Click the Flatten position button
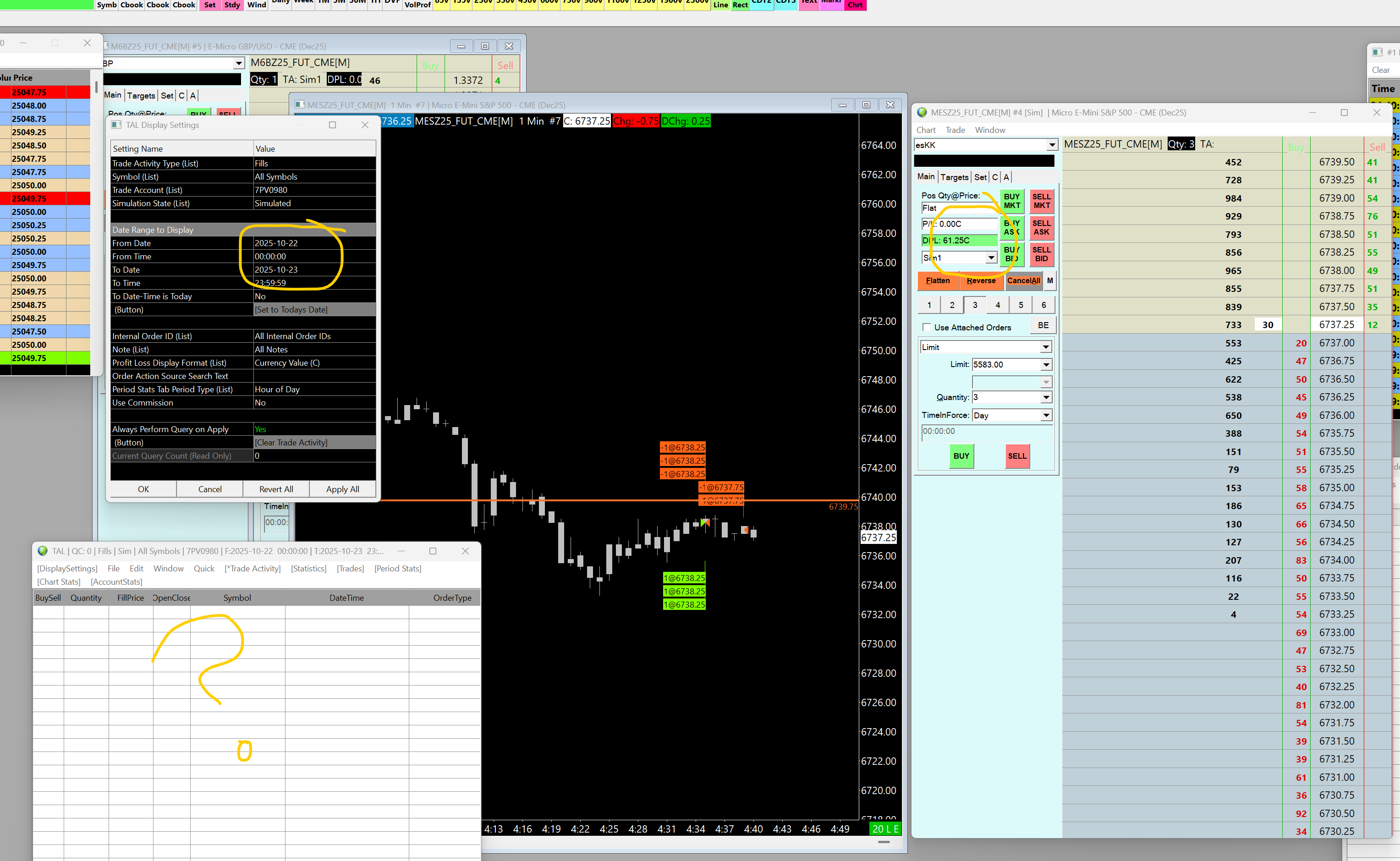1400x861 pixels. pyautogui.click(x=937, y=281)
